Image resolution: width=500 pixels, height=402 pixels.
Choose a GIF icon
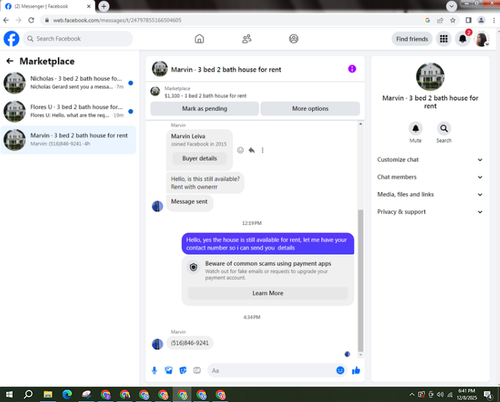pos(197,370)
